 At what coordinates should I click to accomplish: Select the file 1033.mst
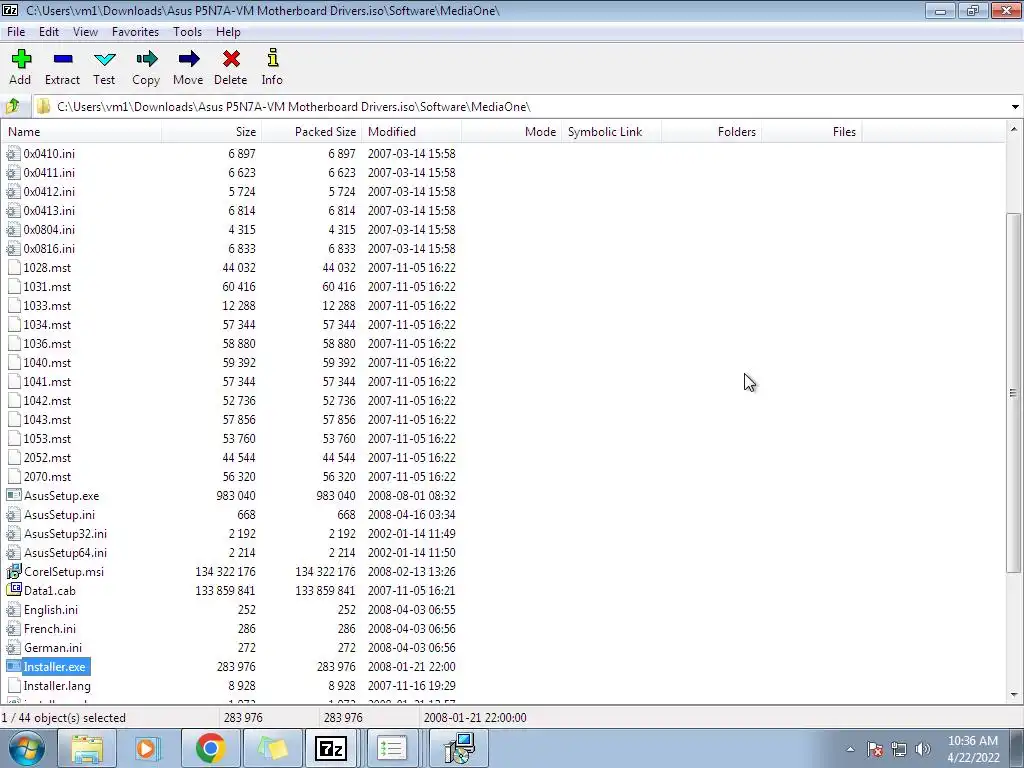pos(47,306)
